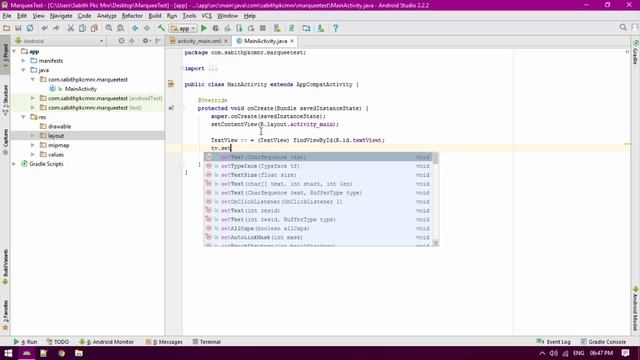
Task: Expand the mipmap folder
Action: [x=33, y=145]
